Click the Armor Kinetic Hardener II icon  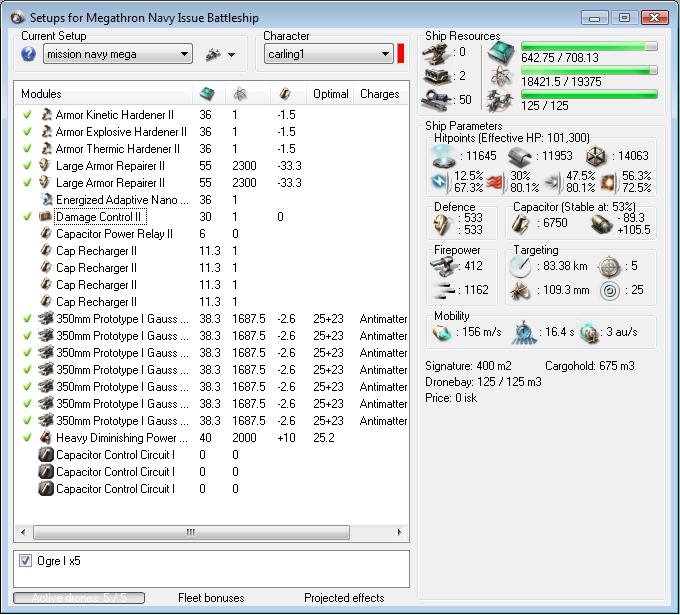46,115
